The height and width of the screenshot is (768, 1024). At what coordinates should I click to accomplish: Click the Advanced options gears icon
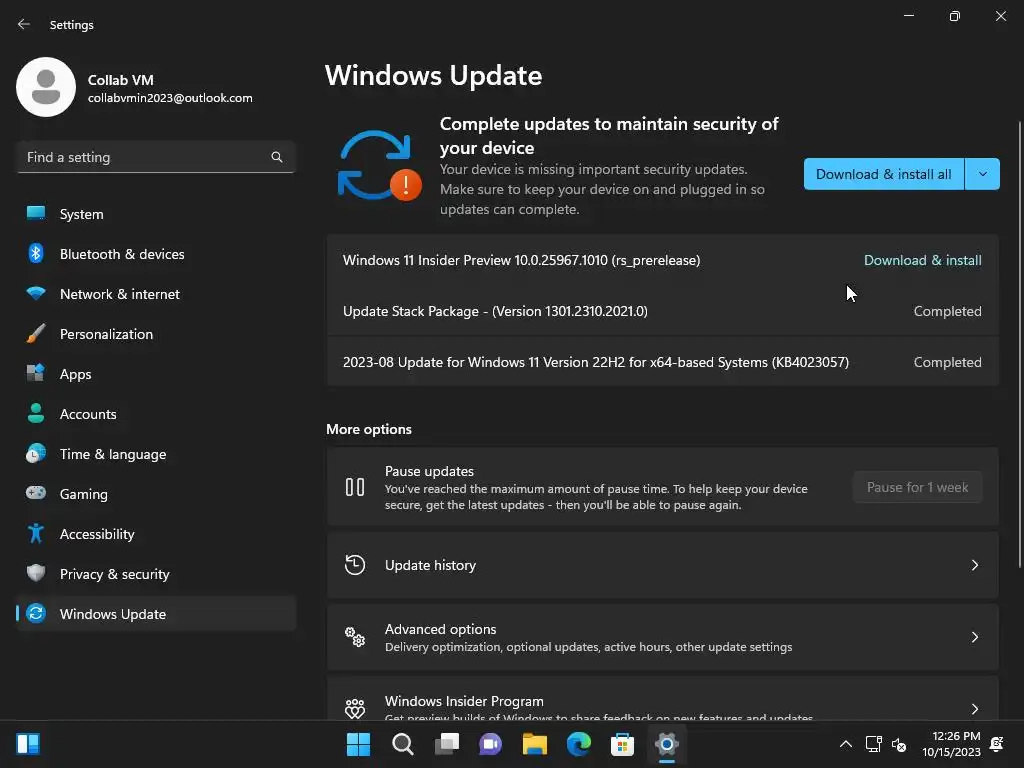[x=355, y=637]
